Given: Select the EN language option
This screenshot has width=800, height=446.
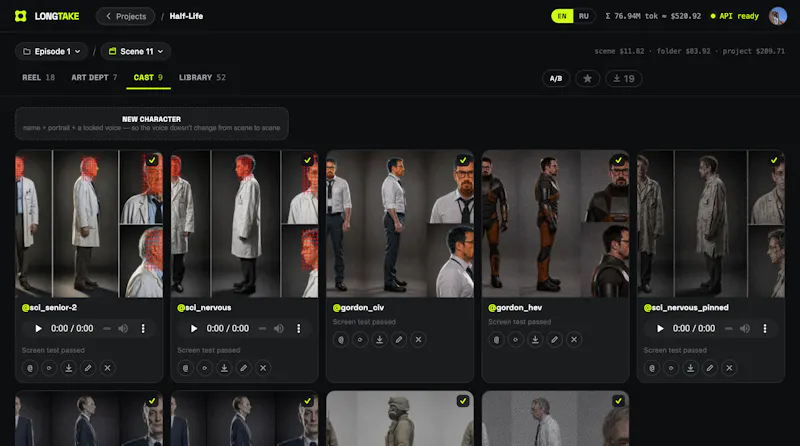Looking at the screenshot, I should point(562,16).
